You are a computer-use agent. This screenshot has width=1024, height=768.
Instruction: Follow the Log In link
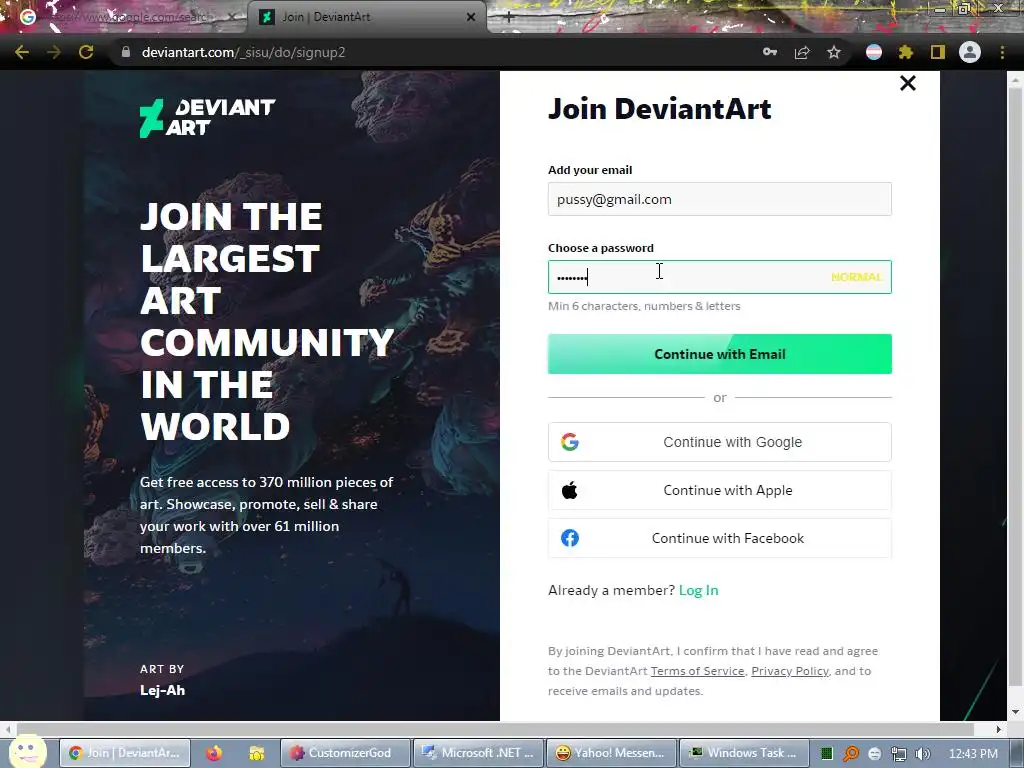[699, 590]
